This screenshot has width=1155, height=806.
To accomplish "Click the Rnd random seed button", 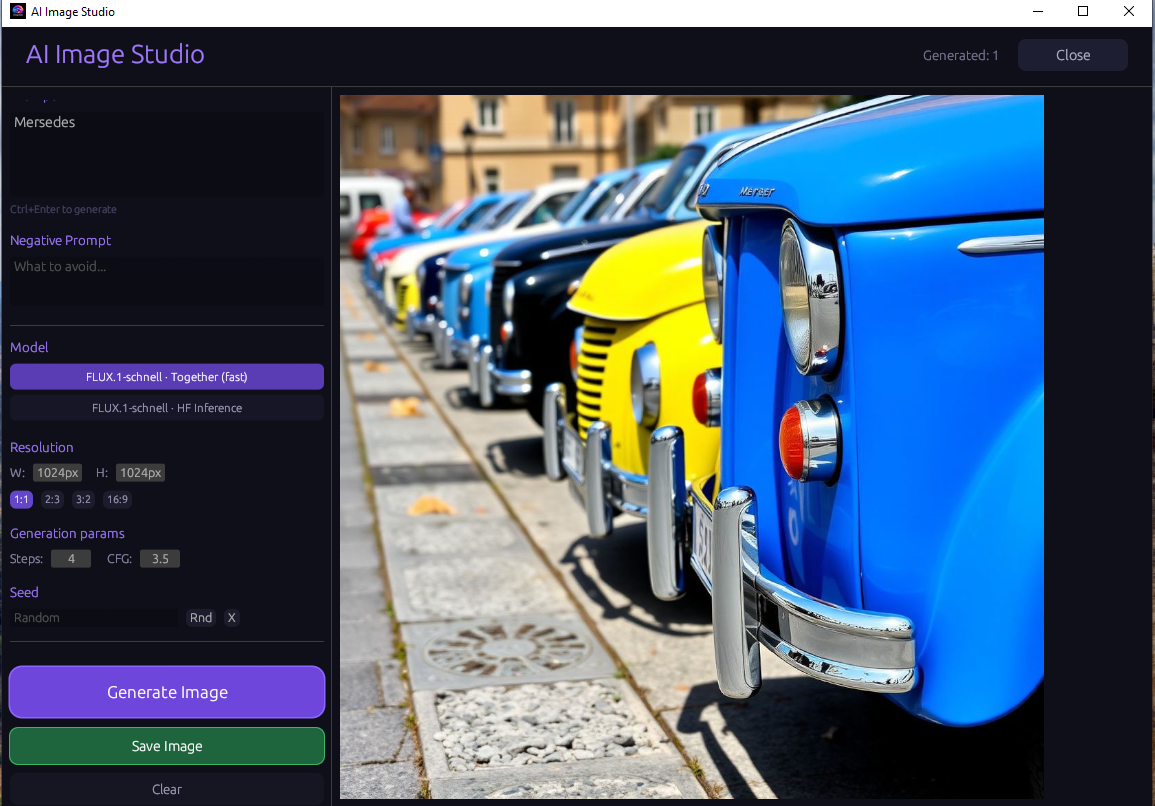I will (200, 618).
